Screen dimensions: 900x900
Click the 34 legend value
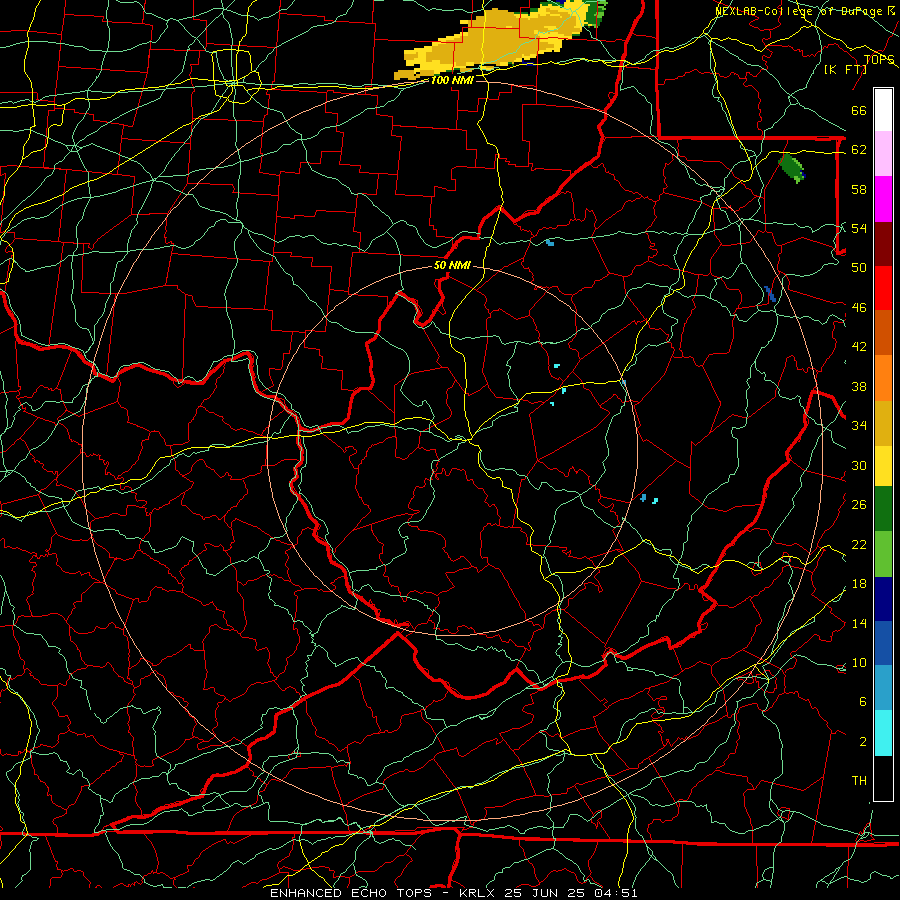coord(859,425)
